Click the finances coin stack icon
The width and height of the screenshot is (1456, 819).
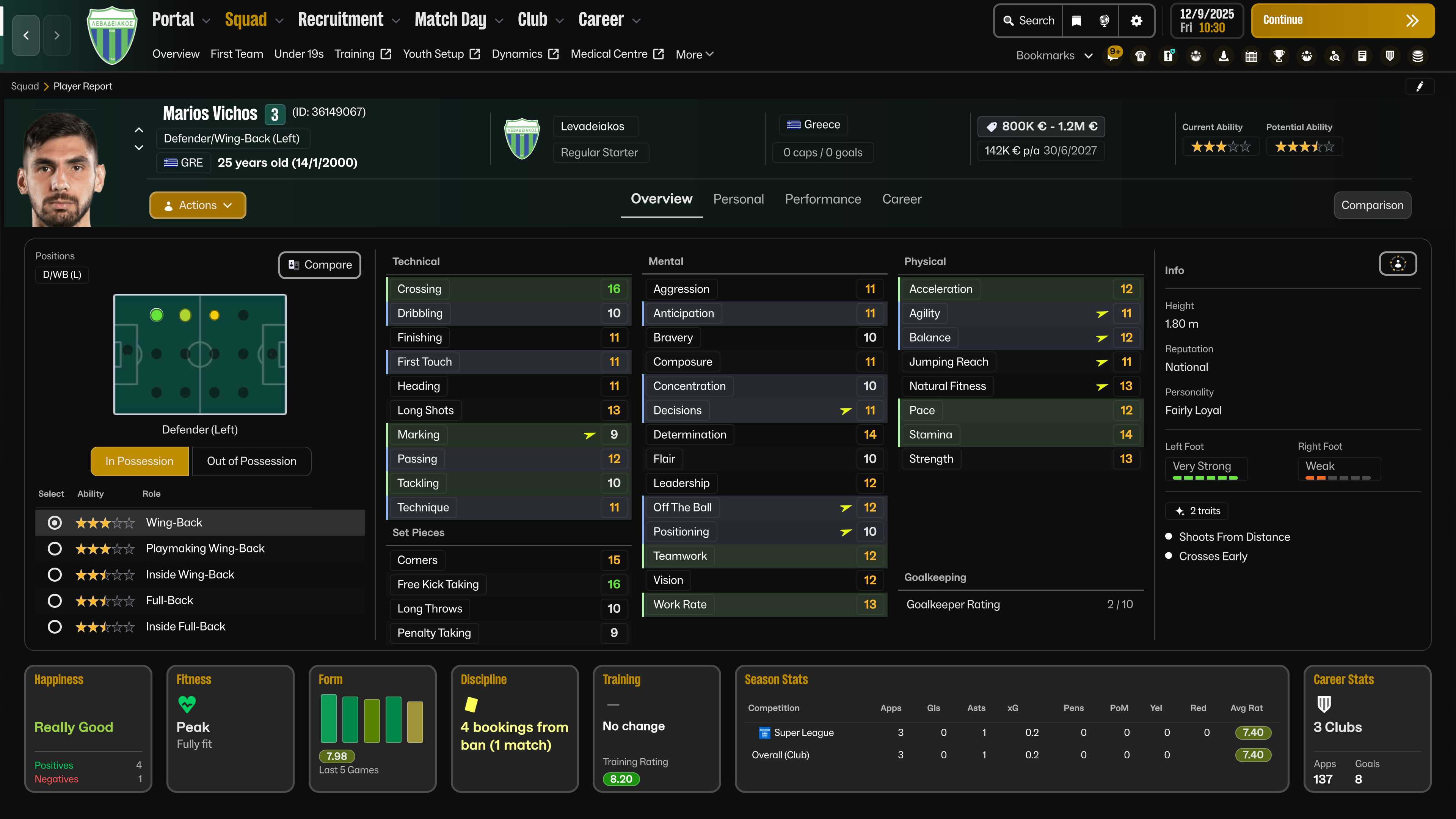1418,55
